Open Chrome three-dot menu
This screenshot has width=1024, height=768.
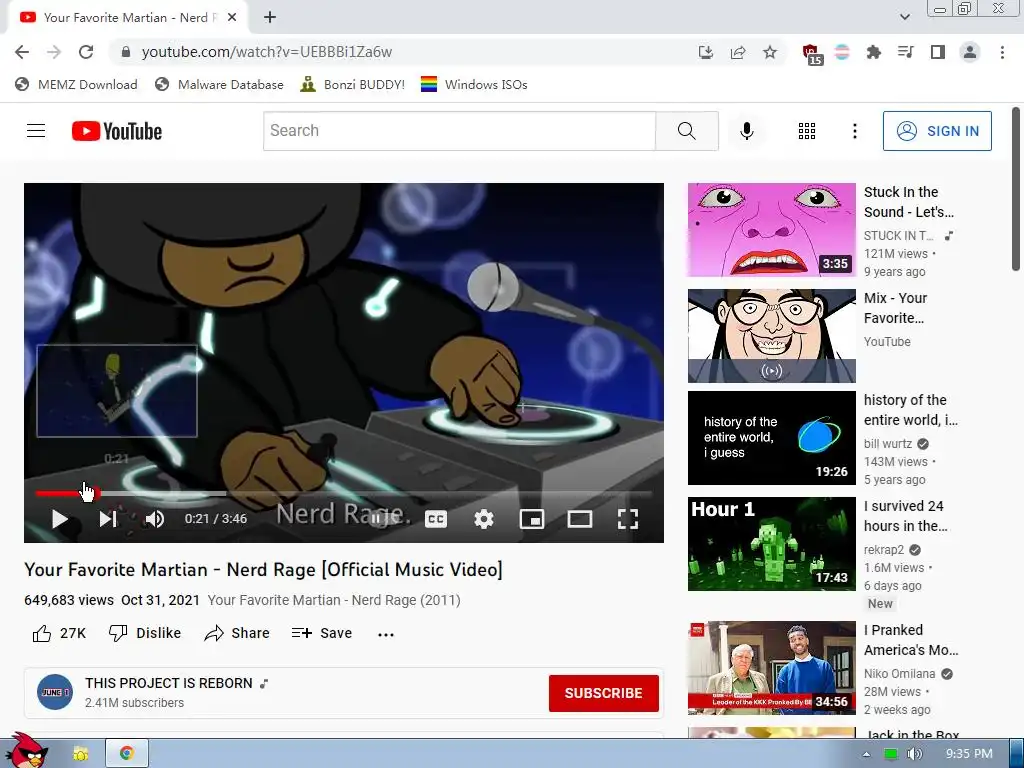coord(1002,52)
